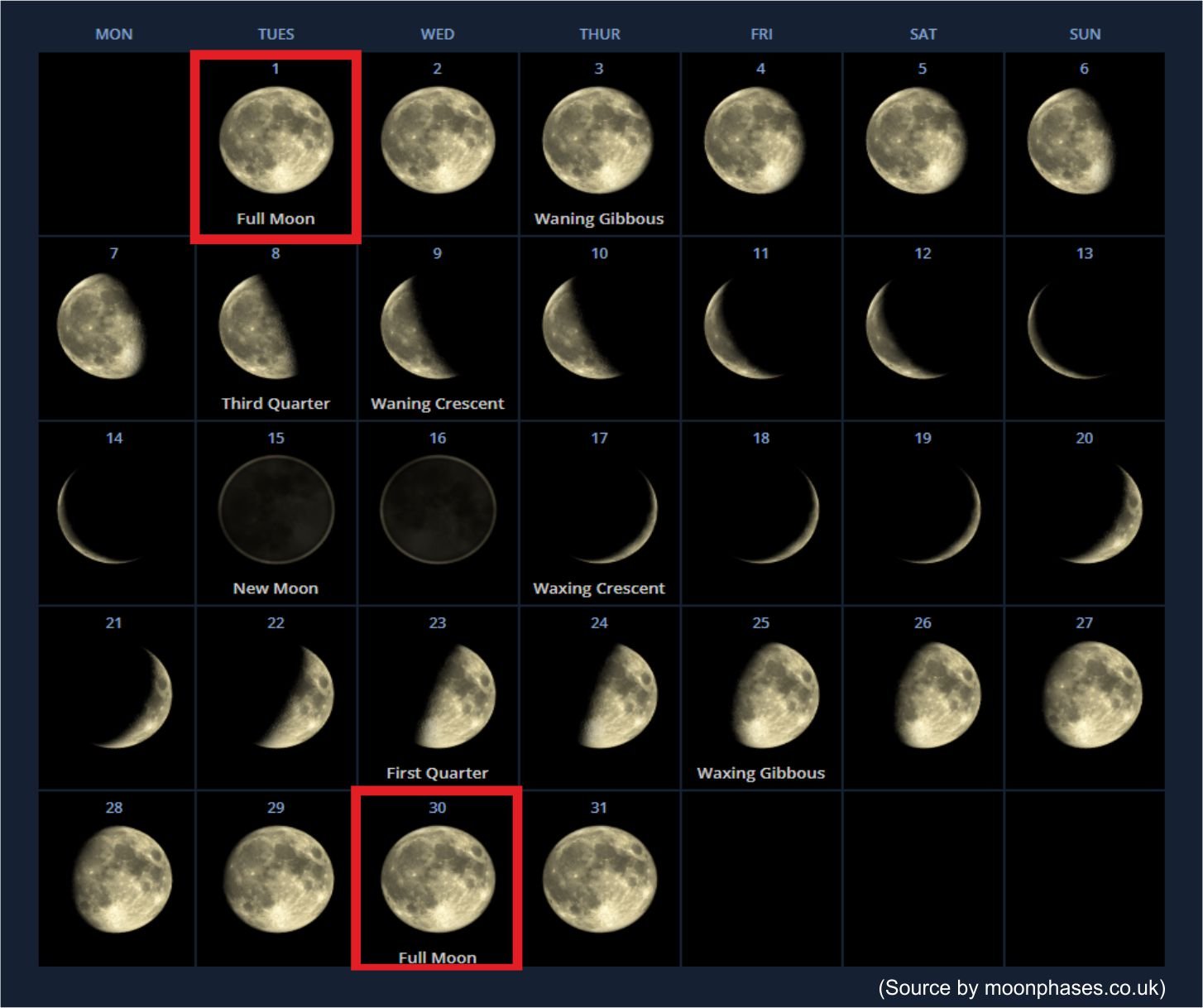Select the date number 27
Viewport: 1203px width, 1008px height.
tap(1085, 622)
